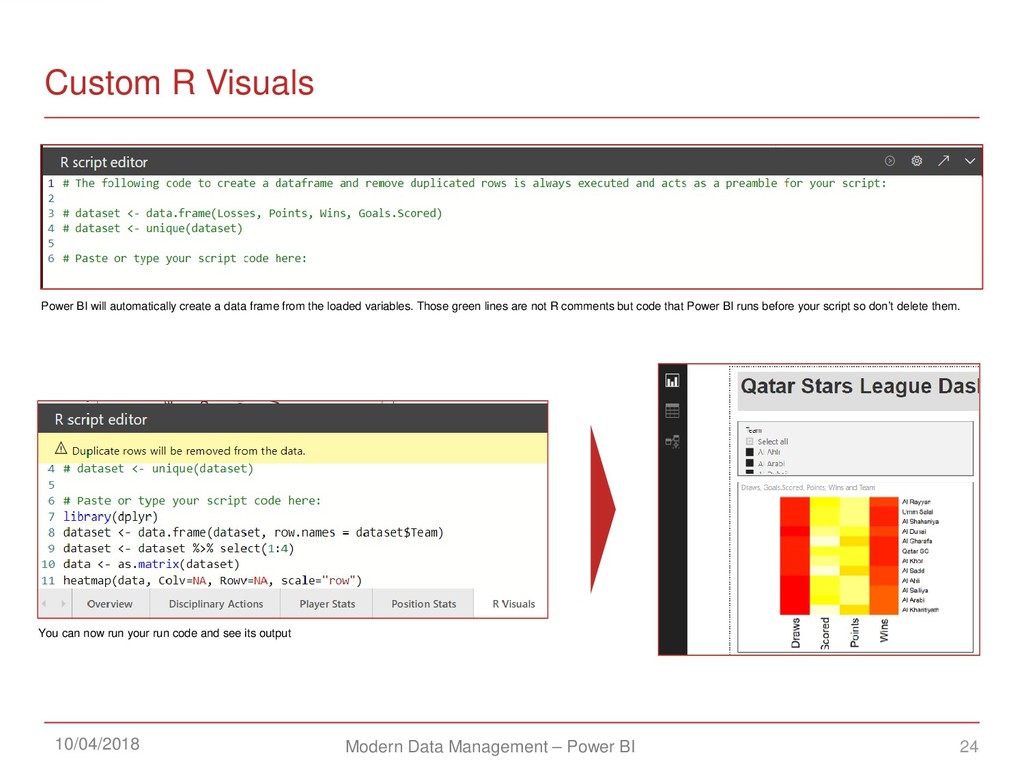This screenshot has height=768, width=1024.
Task: Open the Overview page tab
Action: point(110,604)
